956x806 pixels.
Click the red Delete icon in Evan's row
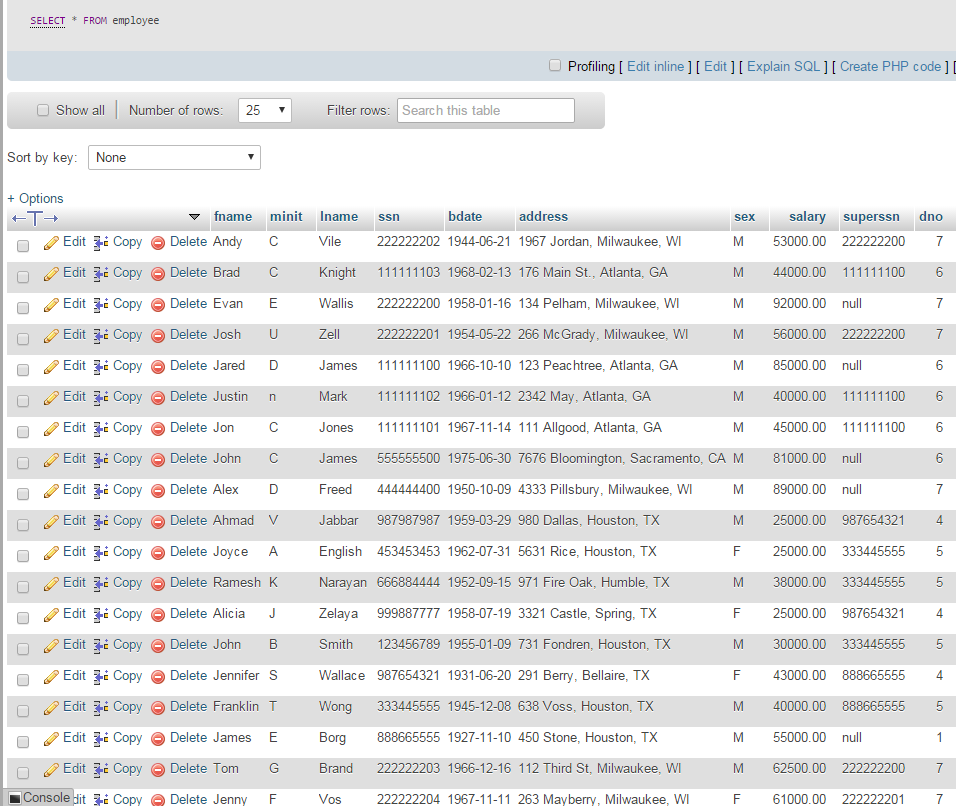click(x=158, y=304)
